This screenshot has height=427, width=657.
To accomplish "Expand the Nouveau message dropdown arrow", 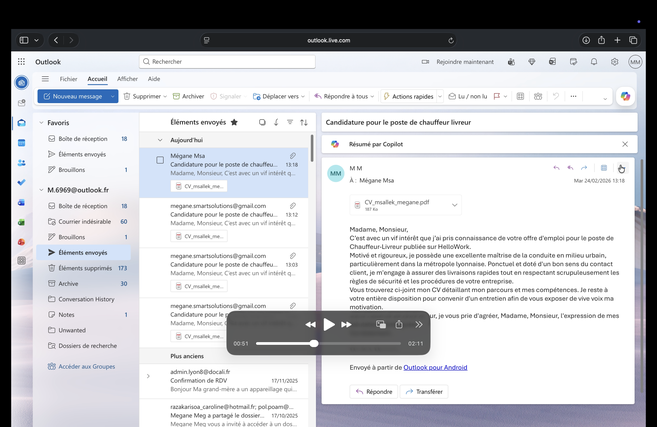I will point(114,97).
